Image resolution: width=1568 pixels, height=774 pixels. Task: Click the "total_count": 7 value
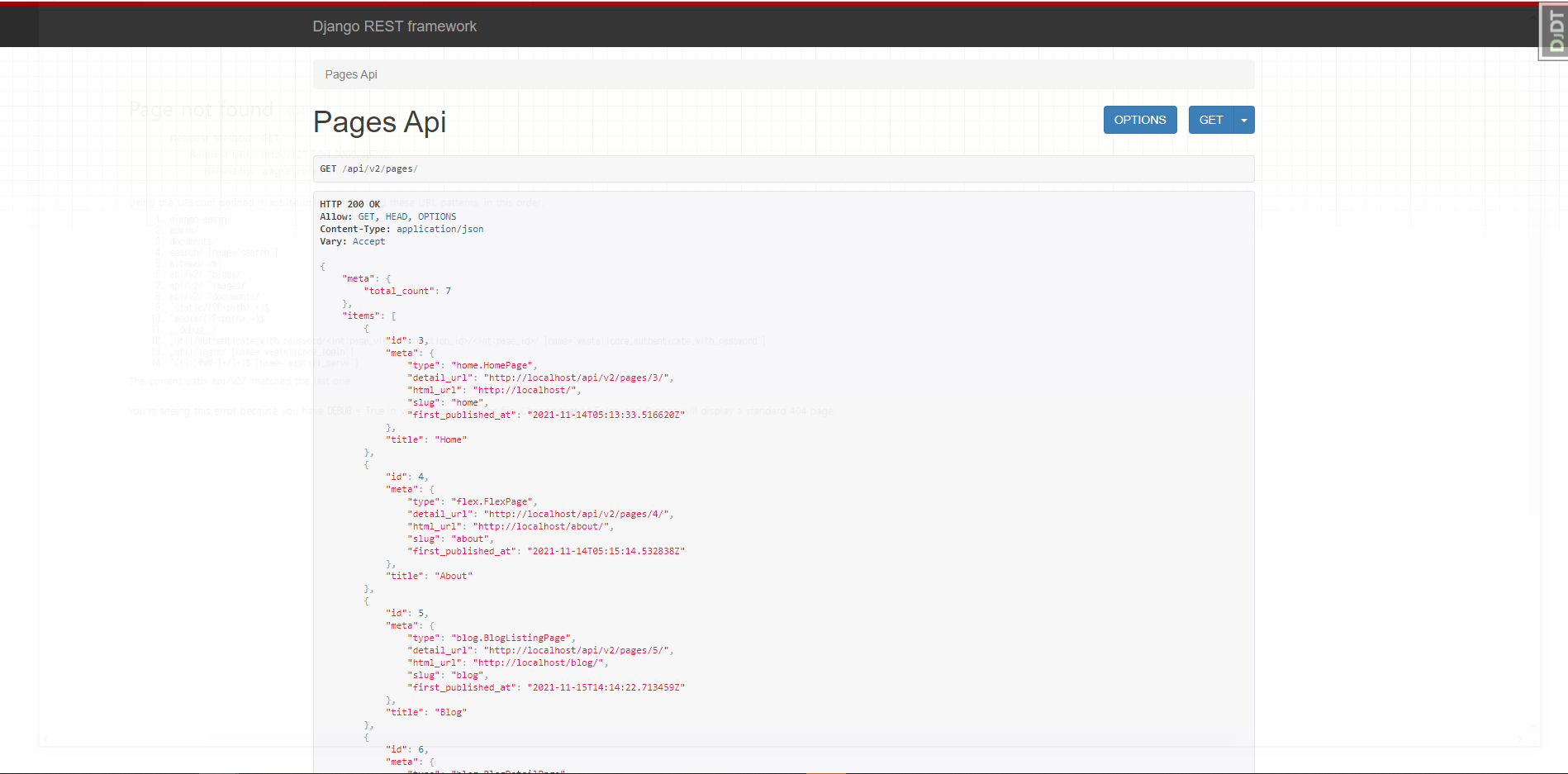(x=407, y=291)
